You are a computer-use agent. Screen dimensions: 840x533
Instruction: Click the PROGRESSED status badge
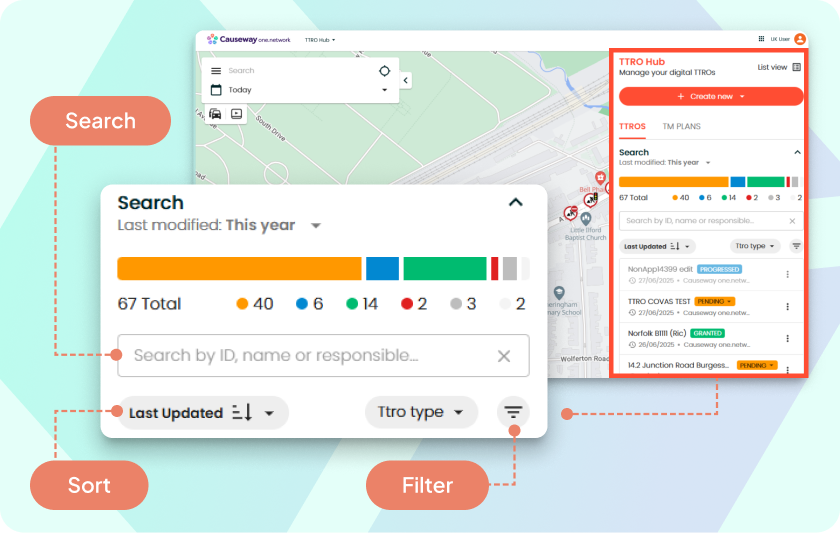coord(719,269)
